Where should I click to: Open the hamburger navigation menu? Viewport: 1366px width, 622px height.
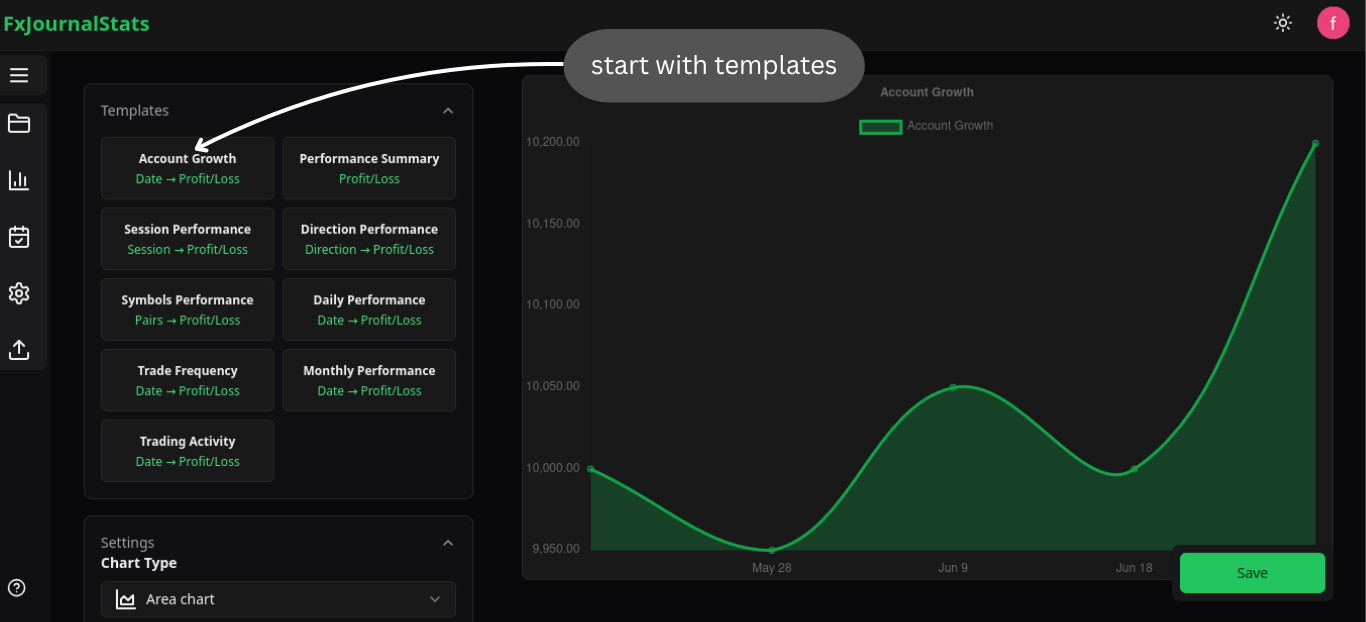(18, 74)
